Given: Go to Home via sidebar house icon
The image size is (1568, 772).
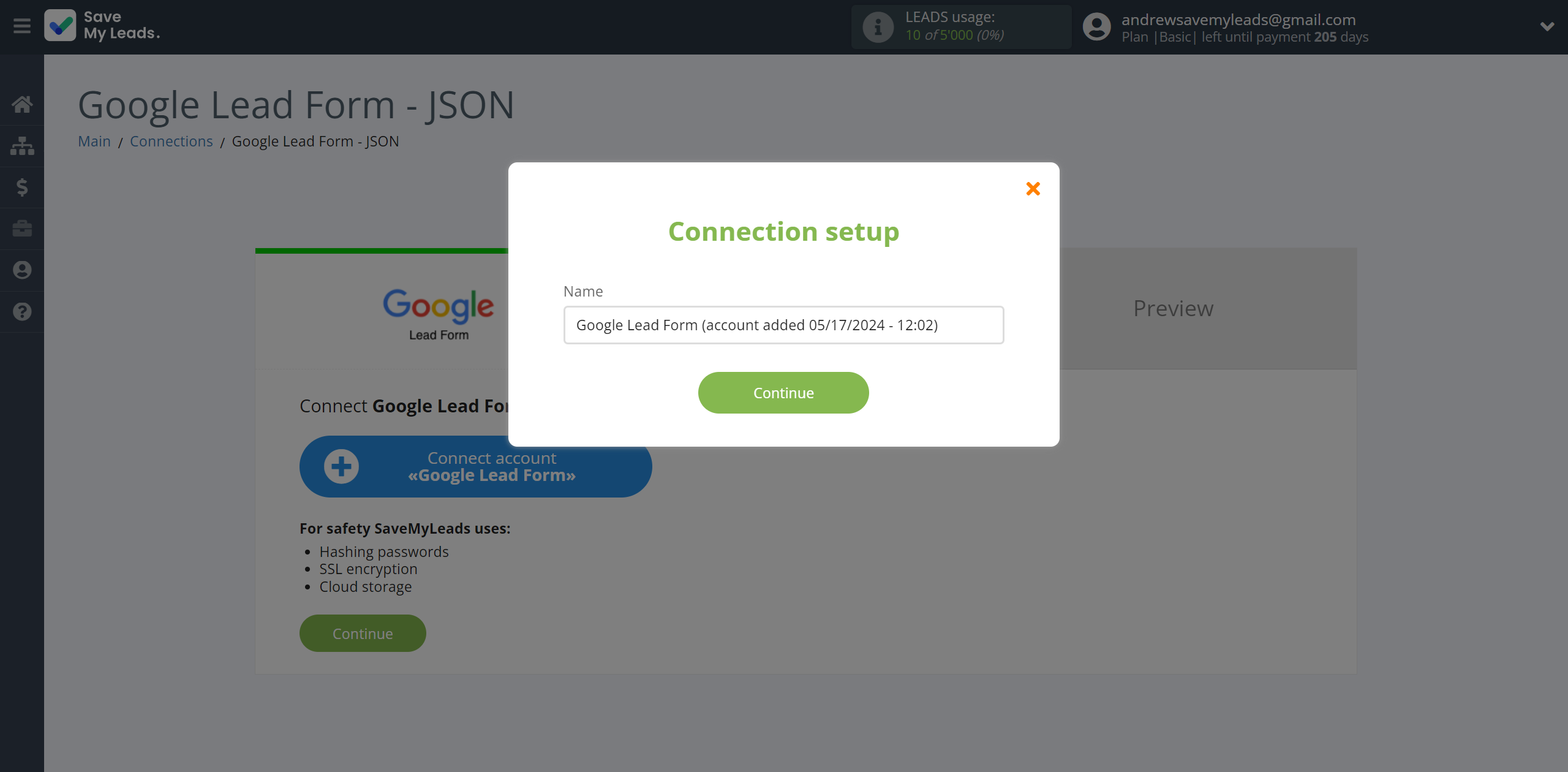Looking at the screenshot, I should pyautogui.click(x=22, y=104).
